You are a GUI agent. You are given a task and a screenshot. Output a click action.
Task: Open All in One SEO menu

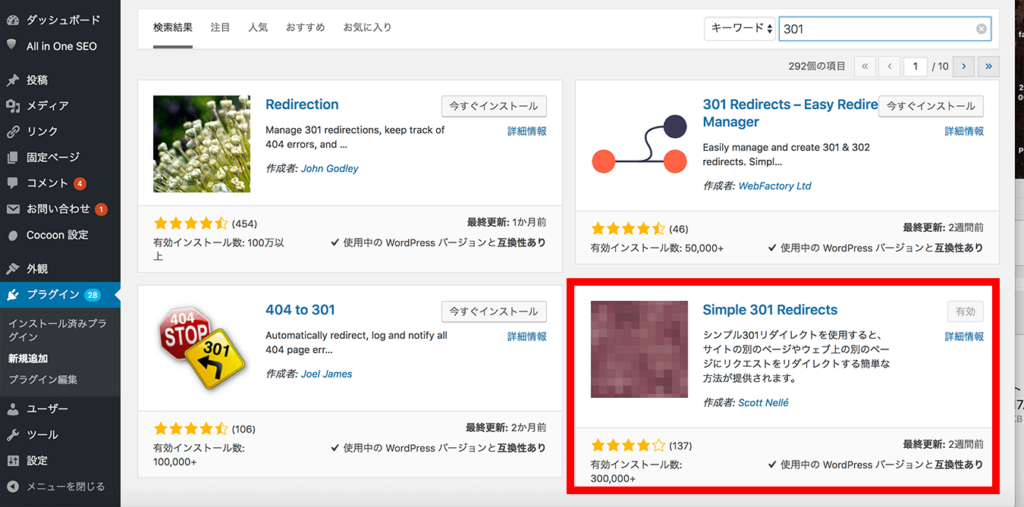(60, 46)
